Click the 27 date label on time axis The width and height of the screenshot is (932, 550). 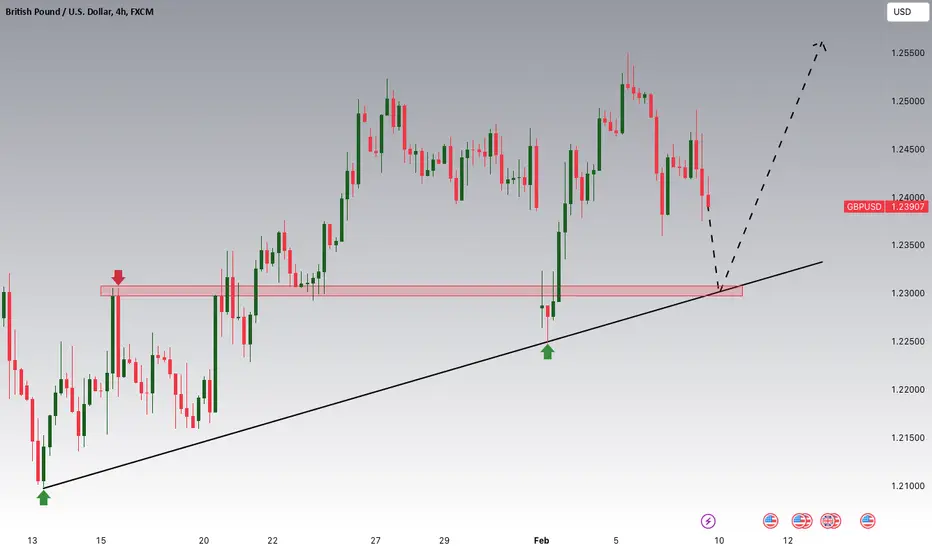pos(376,540)
